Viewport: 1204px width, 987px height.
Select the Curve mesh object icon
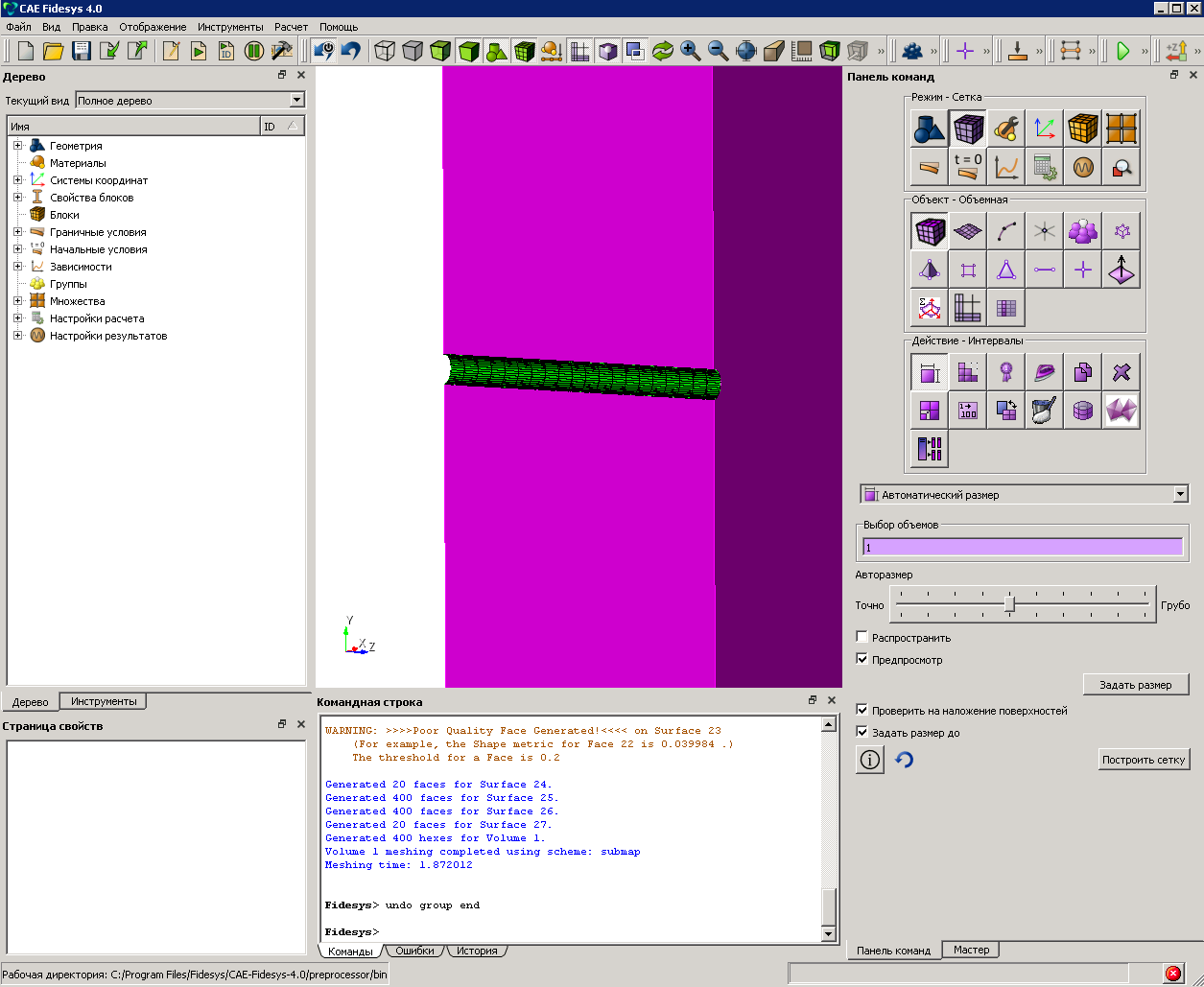tap(1006, 231)
